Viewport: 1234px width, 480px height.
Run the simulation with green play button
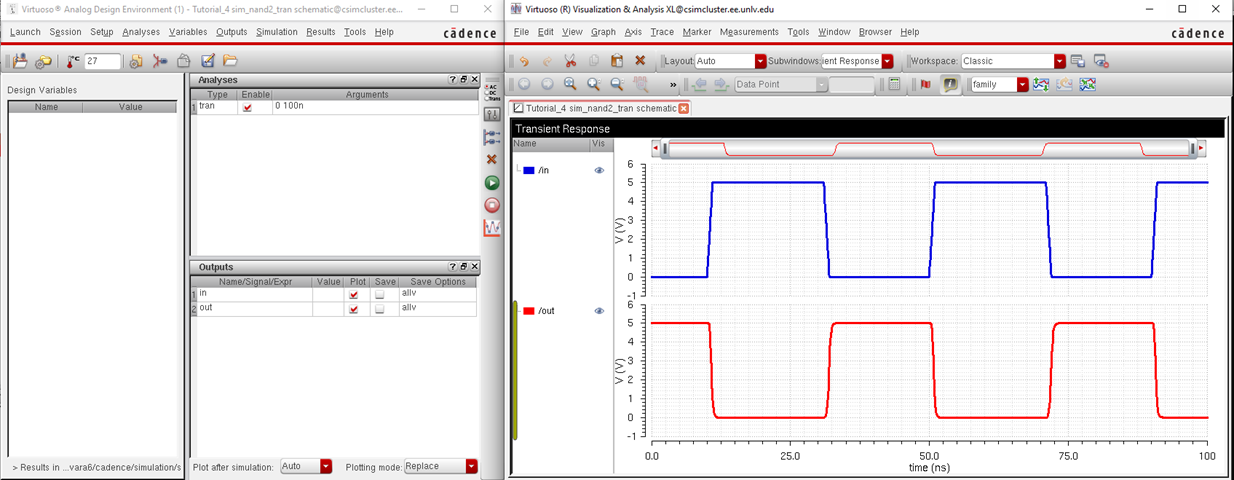coord(492,183)
